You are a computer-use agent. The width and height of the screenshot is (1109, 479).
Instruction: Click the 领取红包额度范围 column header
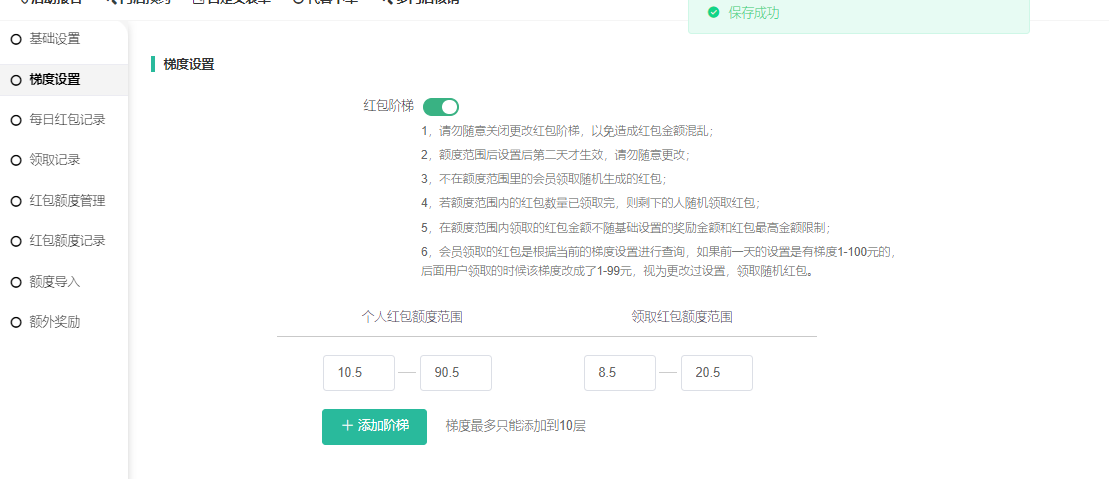click(682, 316)
